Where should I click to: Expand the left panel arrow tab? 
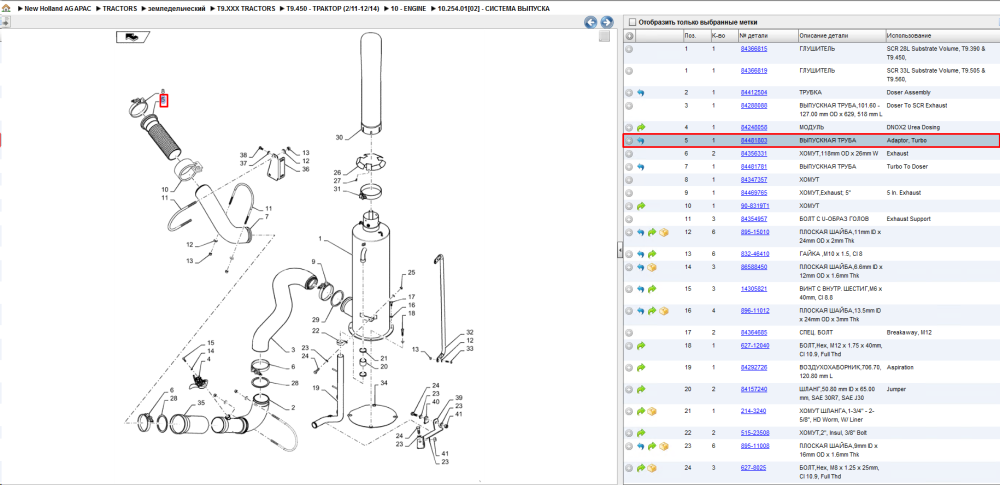(4, 22)
